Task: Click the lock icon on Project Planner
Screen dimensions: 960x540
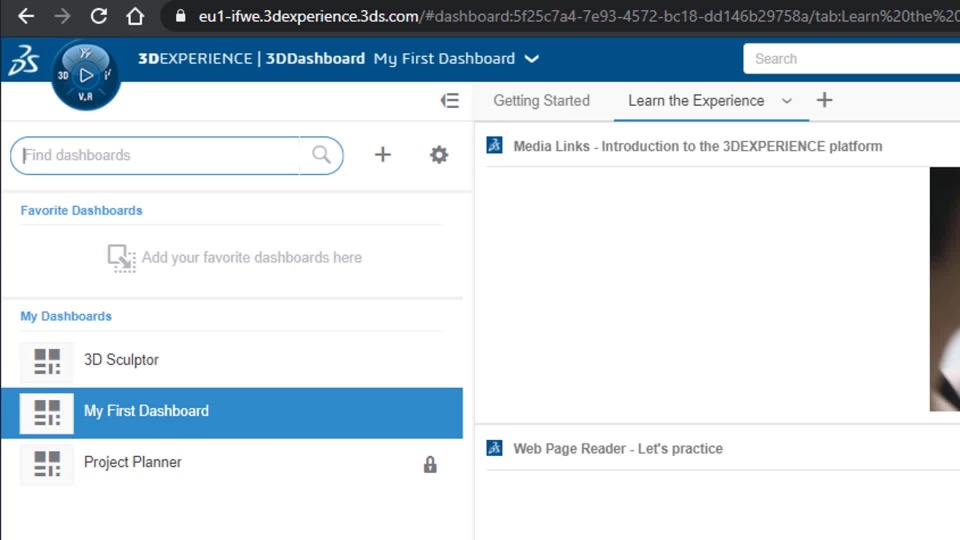Action: click(430, 464)
